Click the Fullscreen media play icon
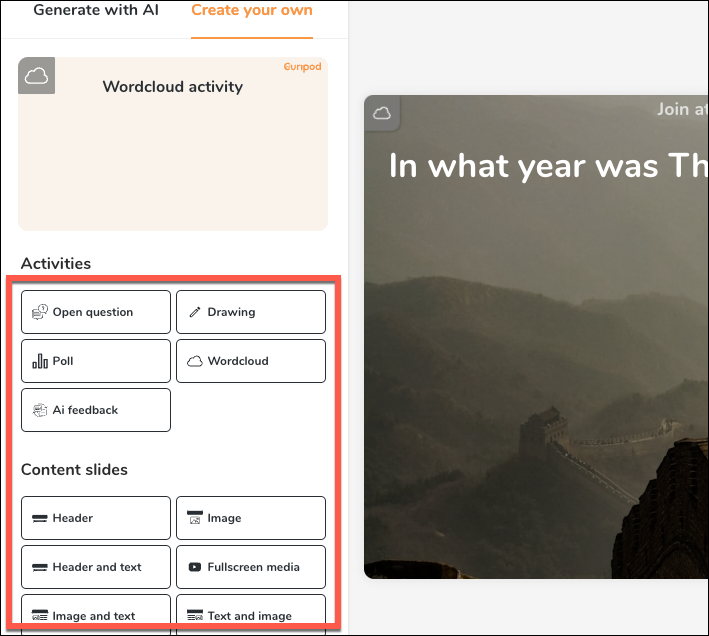Image resolution: width=709 pixels, height=636 pixels. [195, 567]
